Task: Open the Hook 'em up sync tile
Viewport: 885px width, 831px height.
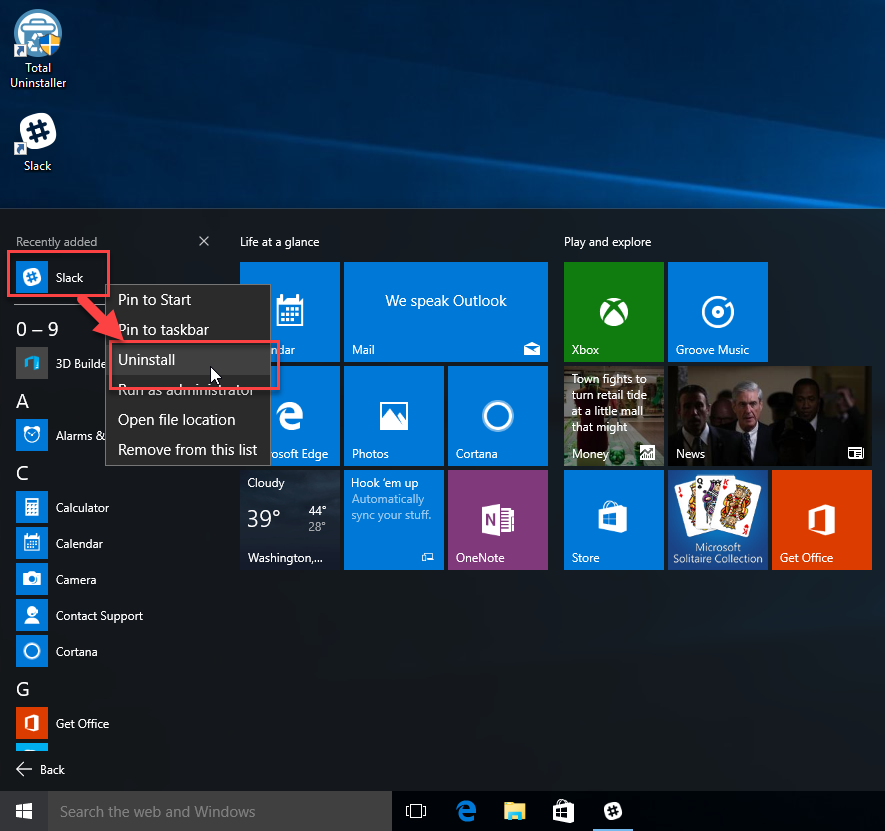Action: coord(394,520)
